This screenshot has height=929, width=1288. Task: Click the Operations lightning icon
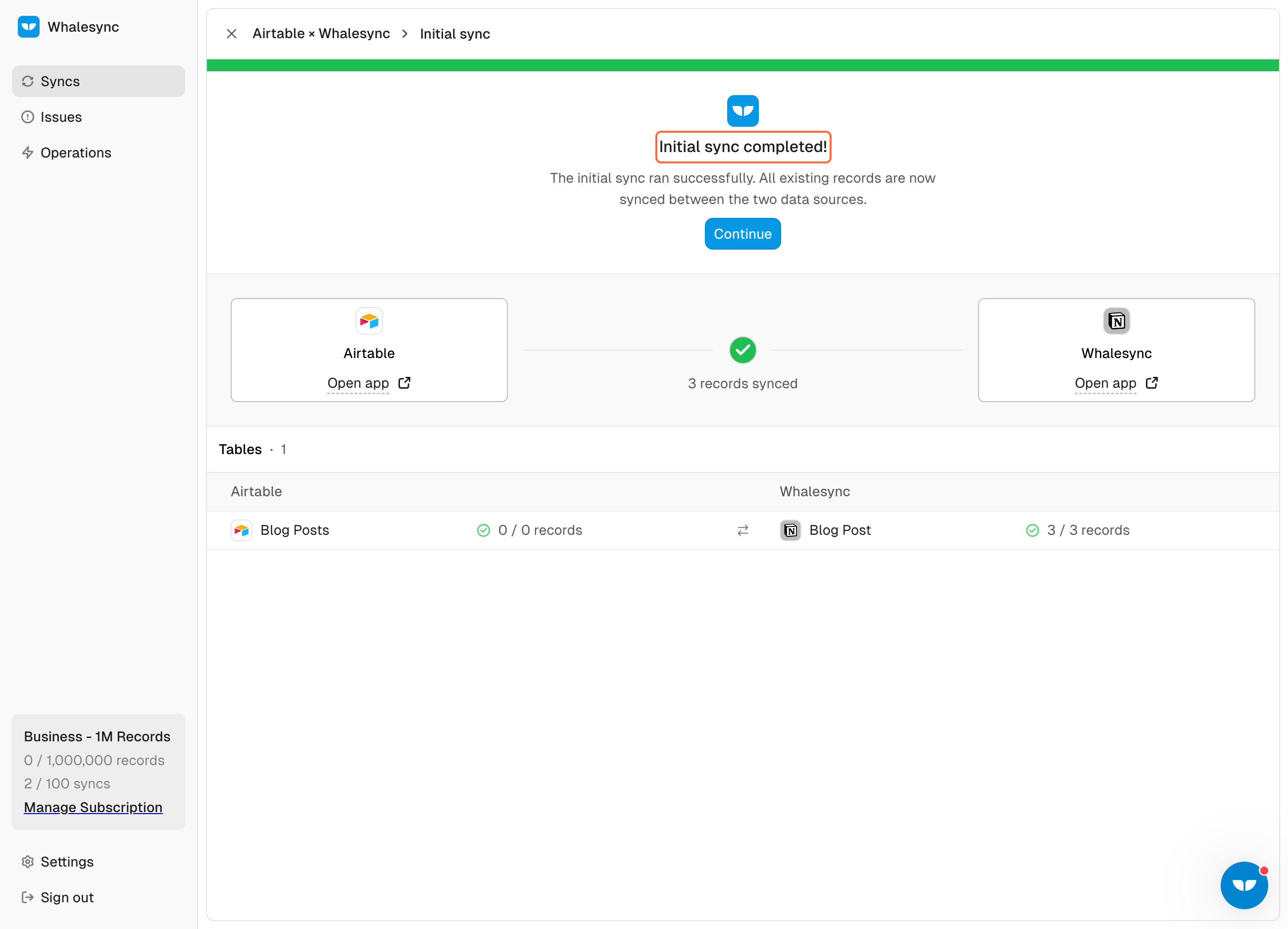28,153
